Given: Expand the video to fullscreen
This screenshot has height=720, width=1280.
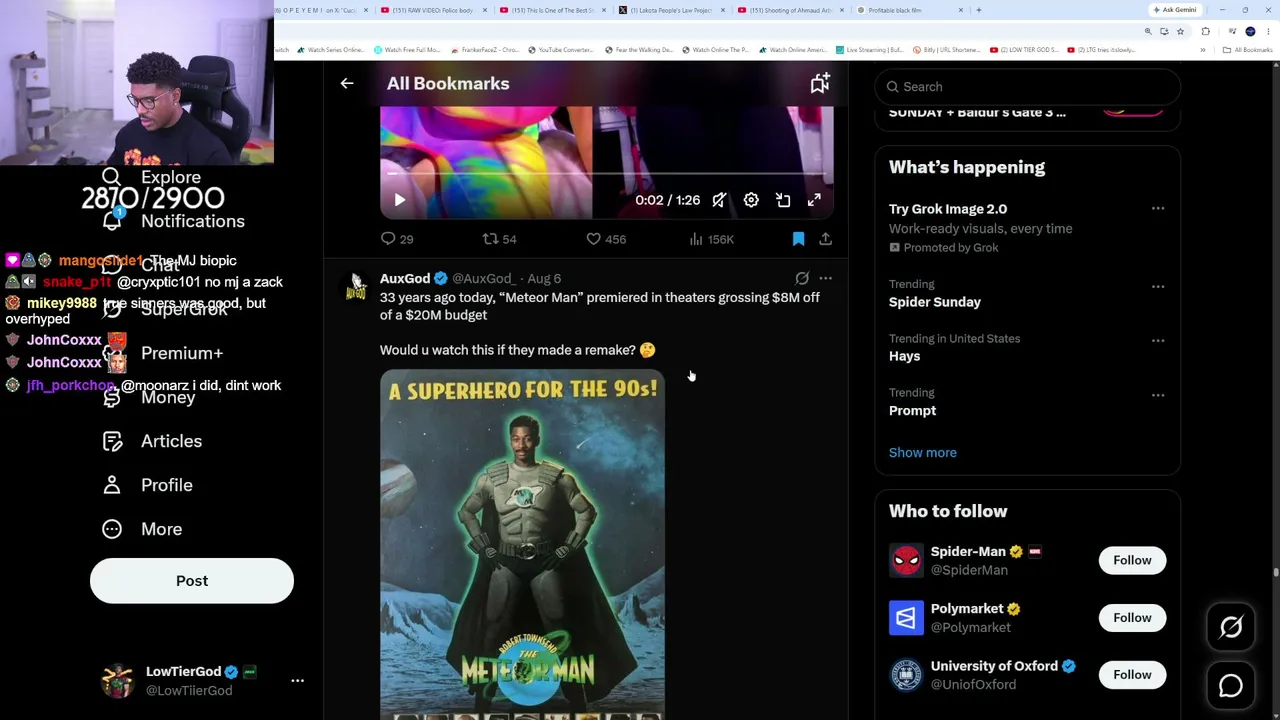Looking at the screenshot, I should click(x=814, y=200).
